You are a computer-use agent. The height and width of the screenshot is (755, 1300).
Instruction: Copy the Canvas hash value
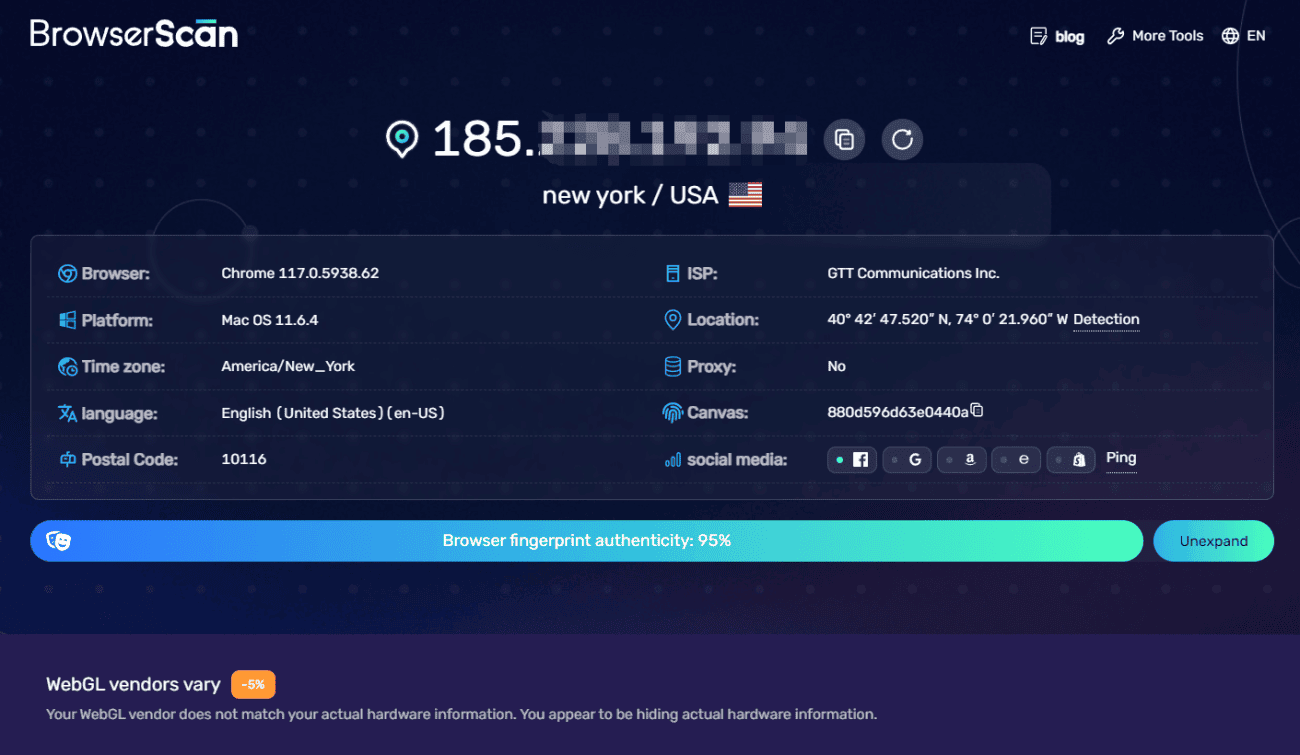click(x=978, y=410)
